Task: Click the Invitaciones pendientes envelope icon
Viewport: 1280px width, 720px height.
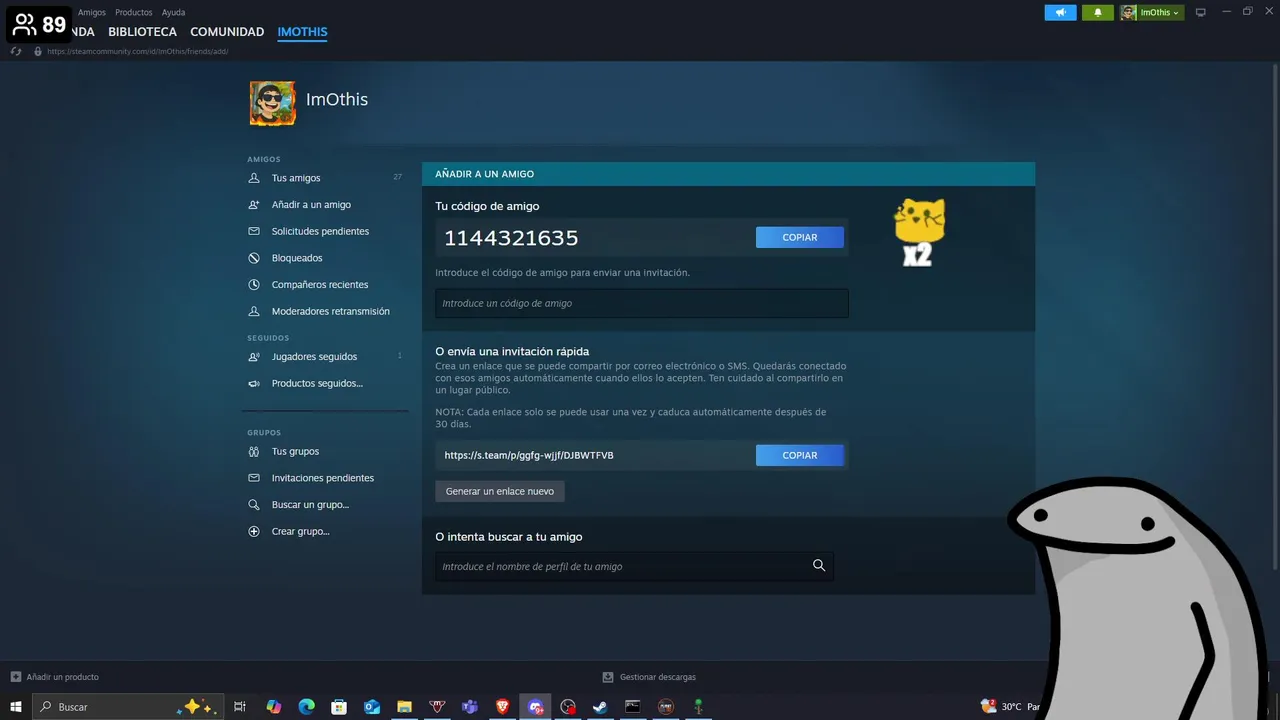Action: [254, 478]
